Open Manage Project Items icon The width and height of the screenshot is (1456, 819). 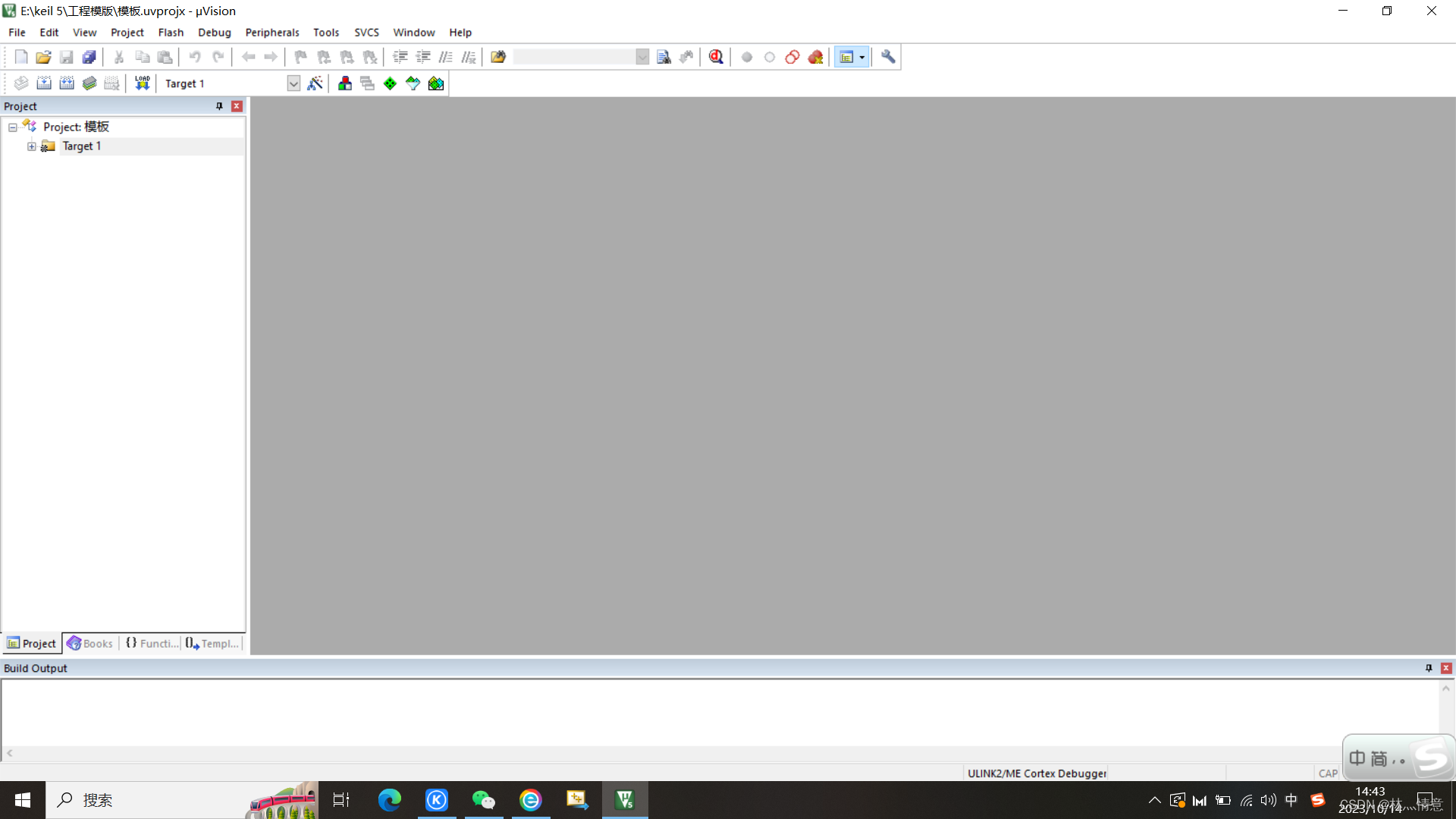345,83
